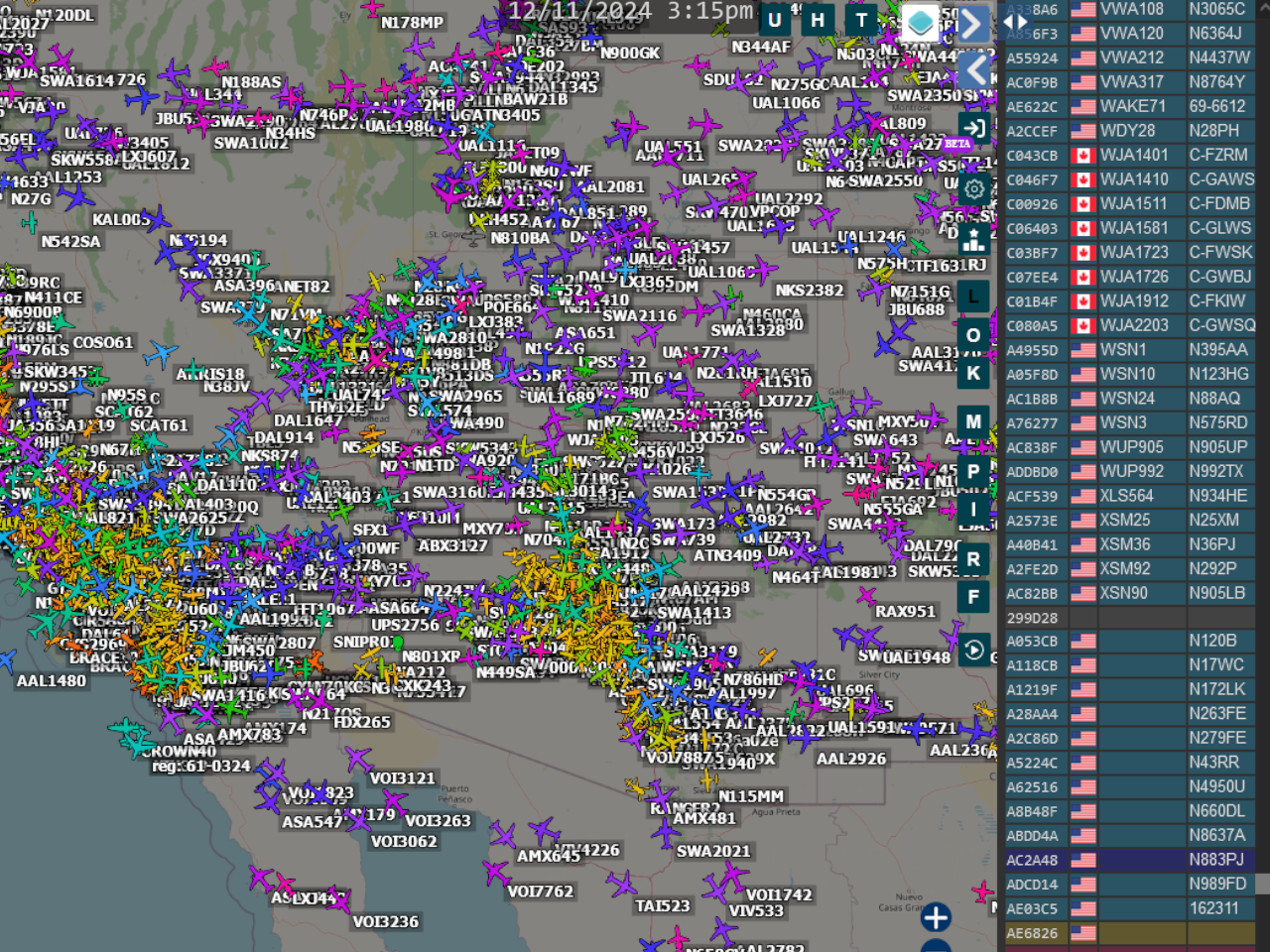The height and width of the screenshot is (952, 1270).
Task: Open the leaderboard podium icon
Action: (x=973, y=238)
